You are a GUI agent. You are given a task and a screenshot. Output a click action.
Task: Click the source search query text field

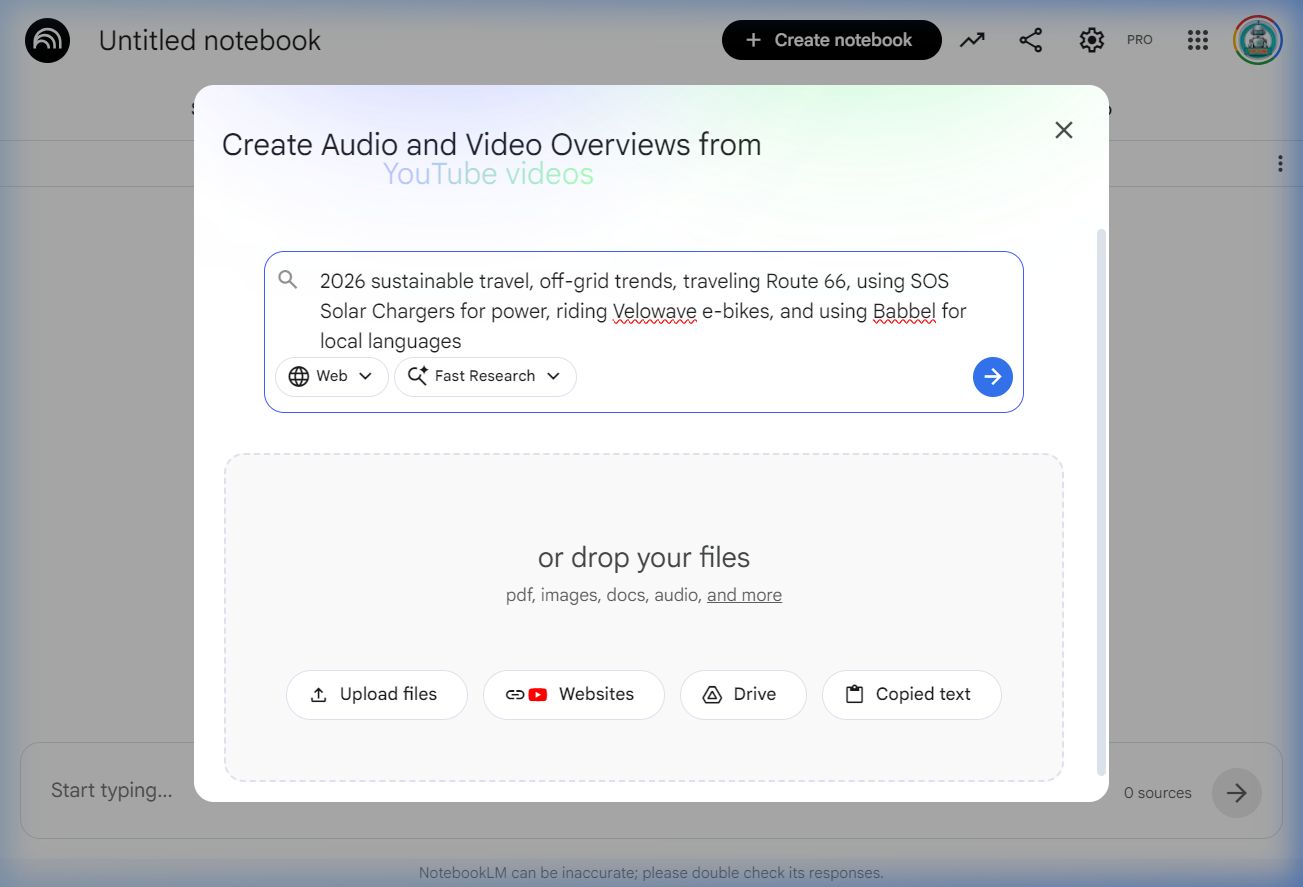pyautogui.click(x=640, y=310)
